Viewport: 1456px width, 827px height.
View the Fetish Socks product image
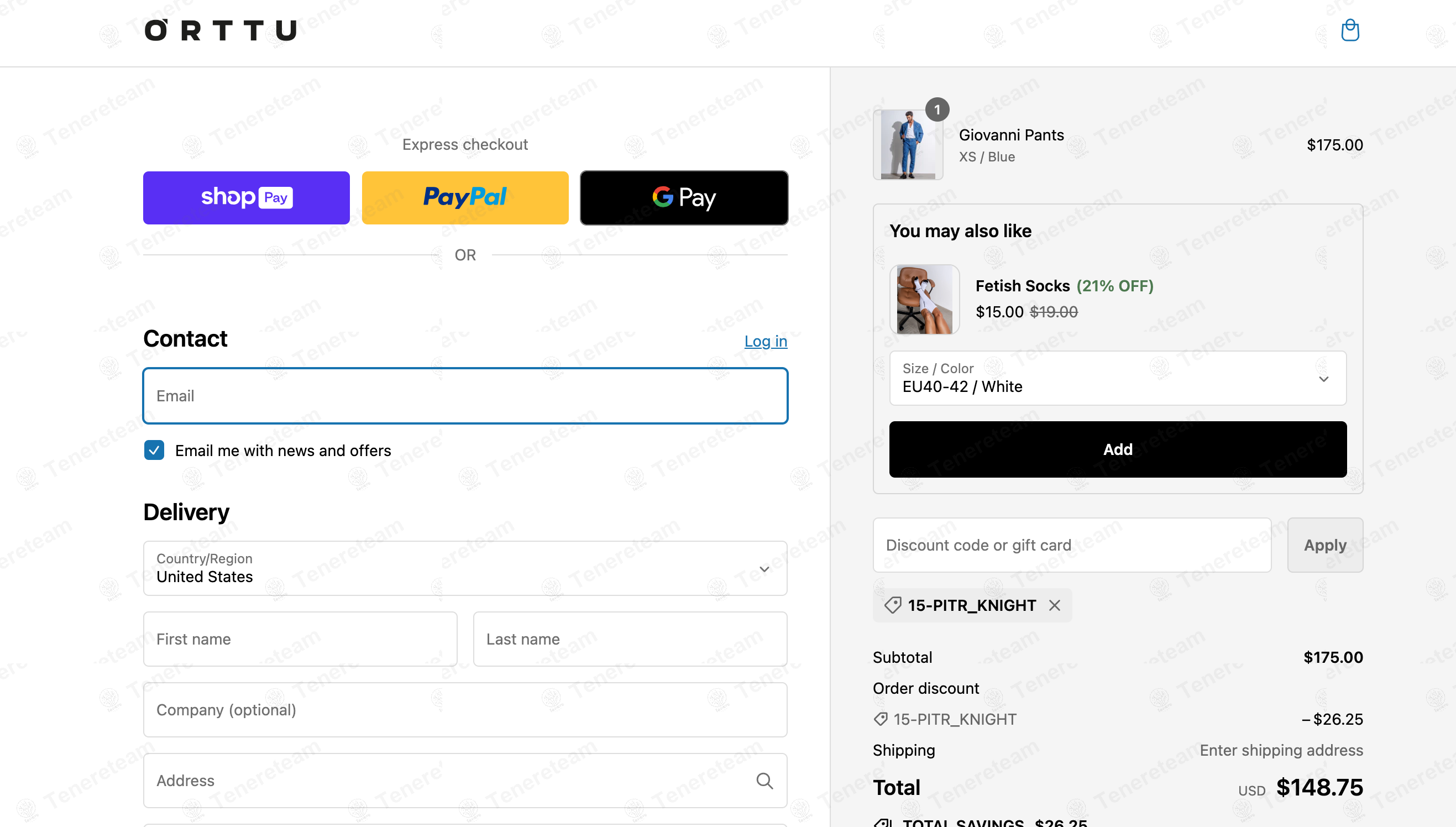[x=924, y=299]
